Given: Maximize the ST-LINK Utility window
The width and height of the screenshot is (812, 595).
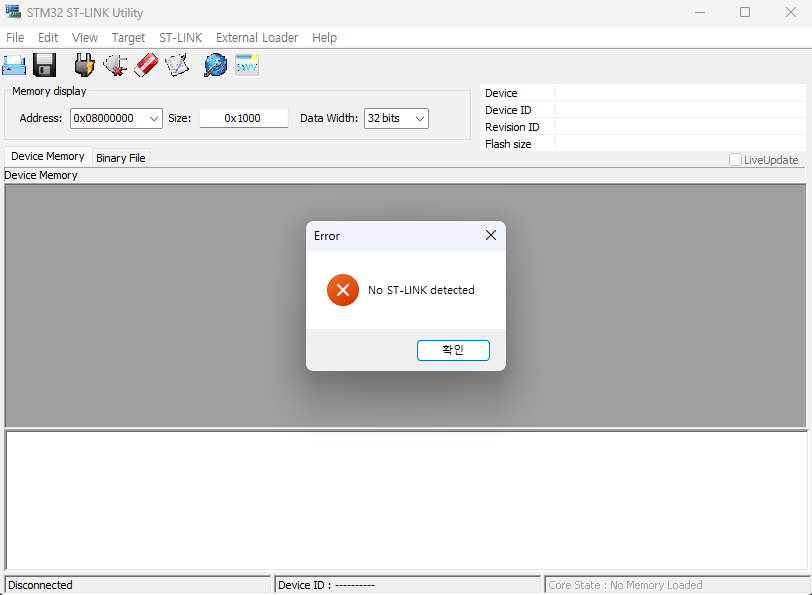Looking at the screenshot, I should click(x=745, y=12).
